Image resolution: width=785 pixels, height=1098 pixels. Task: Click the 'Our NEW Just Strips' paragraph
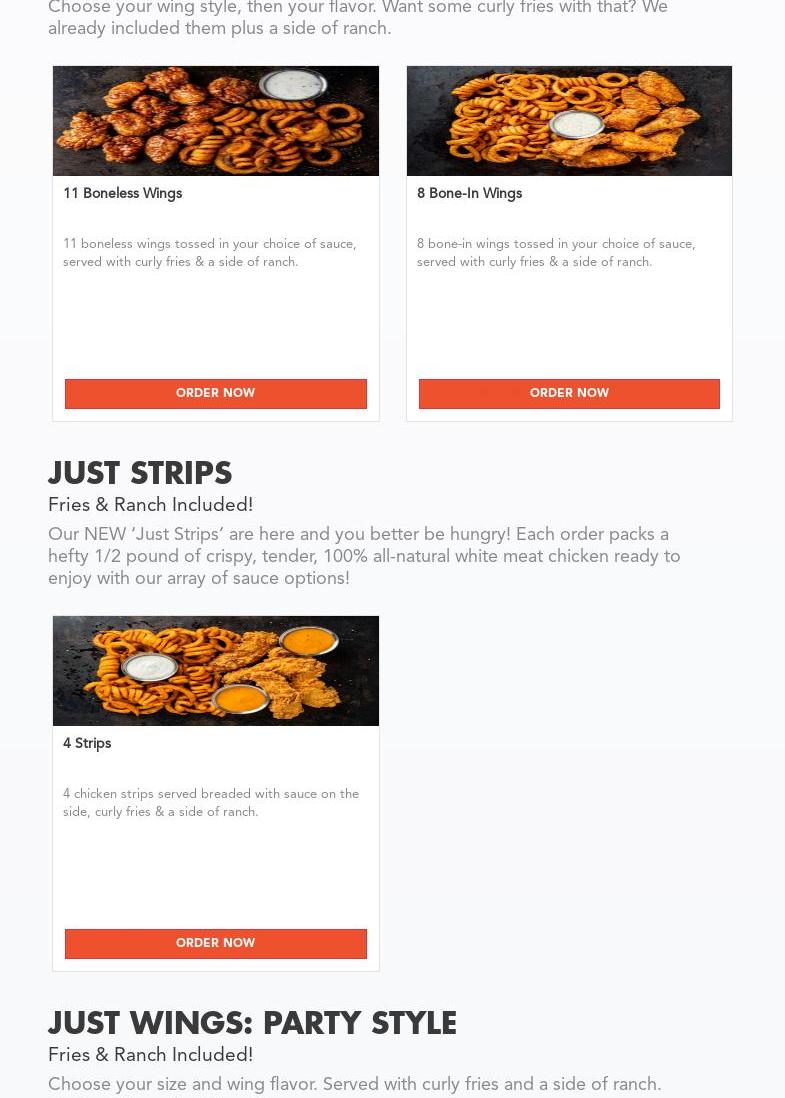364,556
